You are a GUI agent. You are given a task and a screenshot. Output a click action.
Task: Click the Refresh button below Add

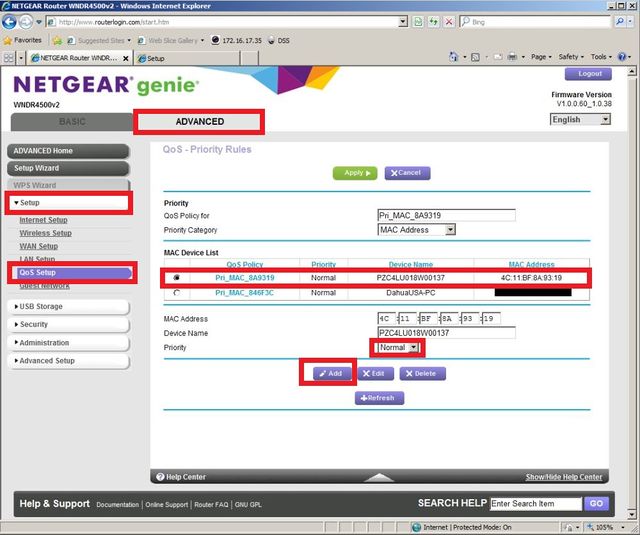(379, 398)
